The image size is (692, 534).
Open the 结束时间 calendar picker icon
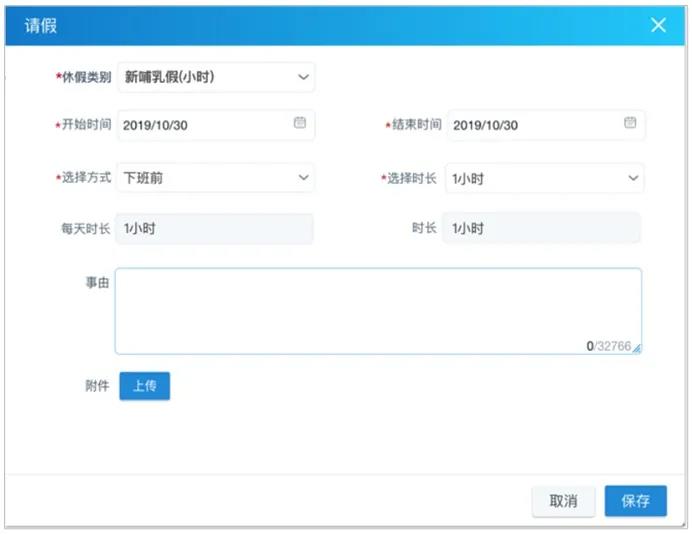[x=630, y=123]
